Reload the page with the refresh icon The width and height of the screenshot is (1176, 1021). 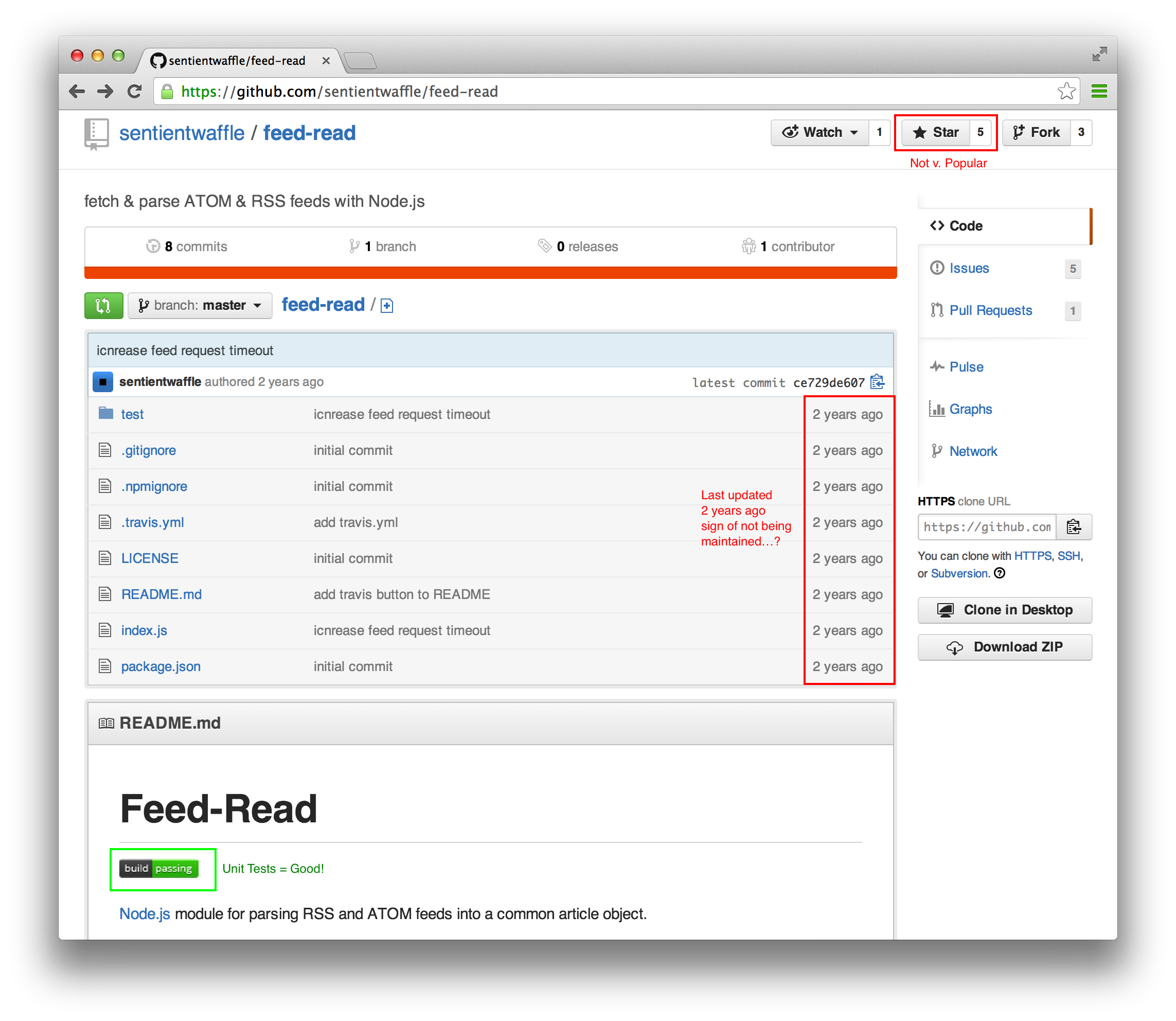[x=135, y=91]
